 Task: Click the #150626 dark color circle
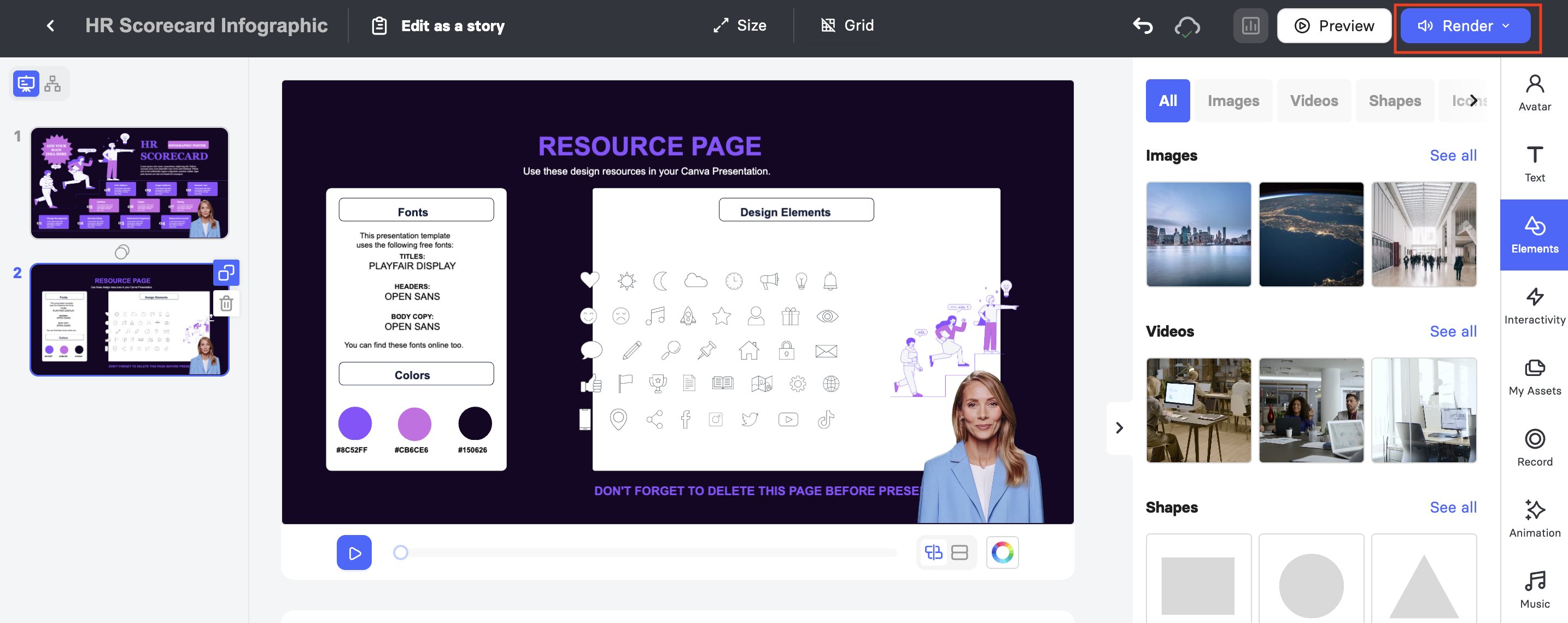[x=475, y=424]
